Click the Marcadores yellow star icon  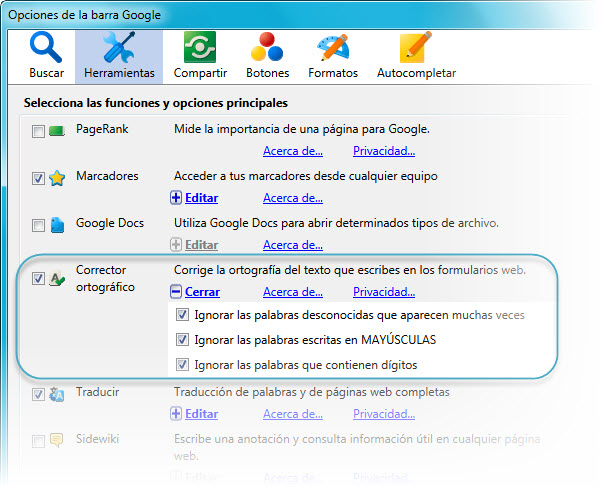click(x=57, y=178)
